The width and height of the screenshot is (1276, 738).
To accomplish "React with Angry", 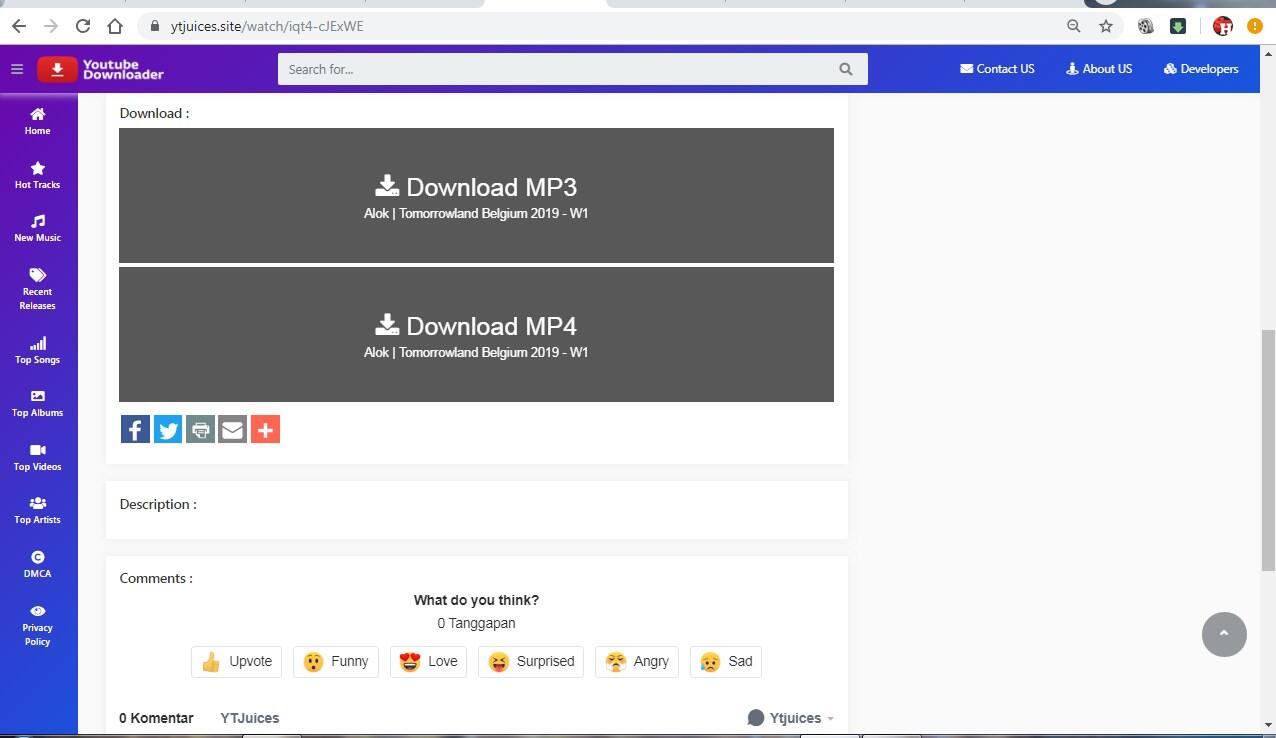I will point(637,661).
